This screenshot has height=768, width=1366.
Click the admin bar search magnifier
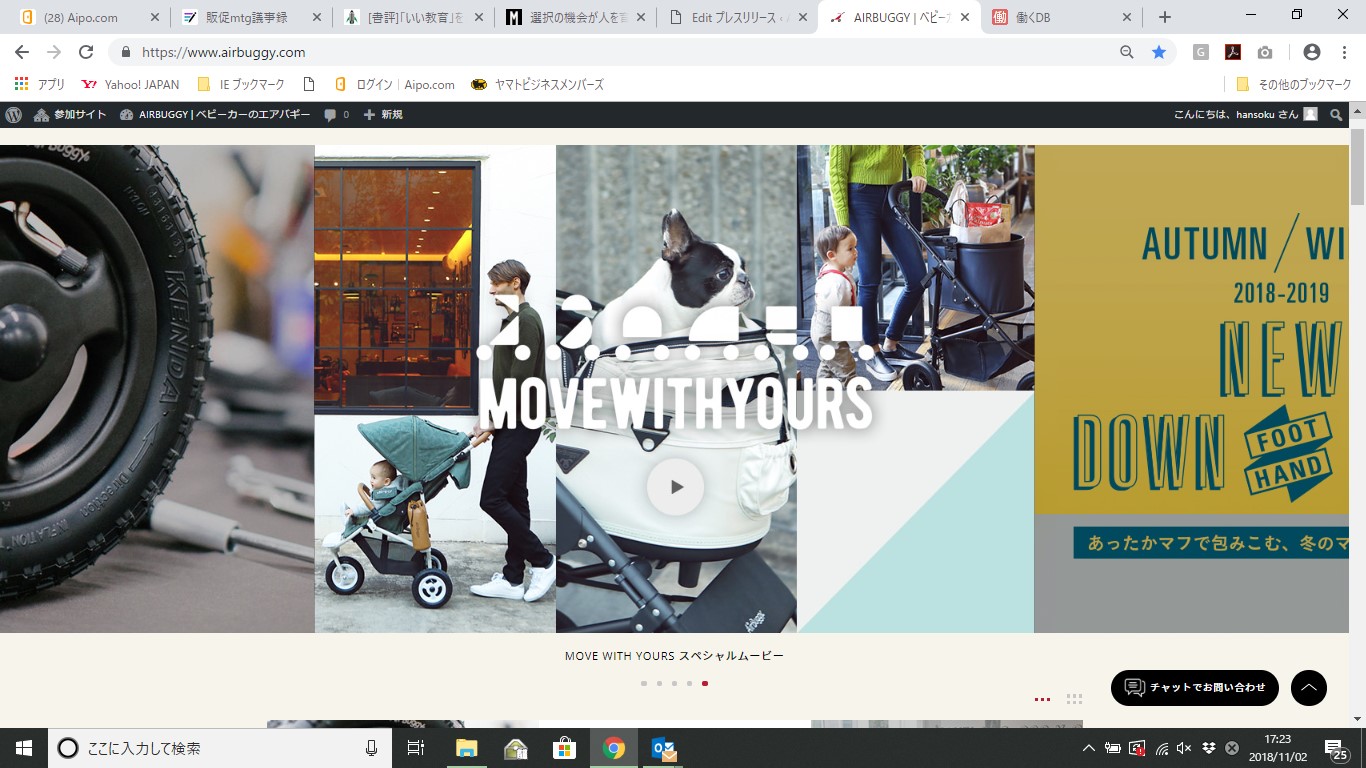point(1336,115)
